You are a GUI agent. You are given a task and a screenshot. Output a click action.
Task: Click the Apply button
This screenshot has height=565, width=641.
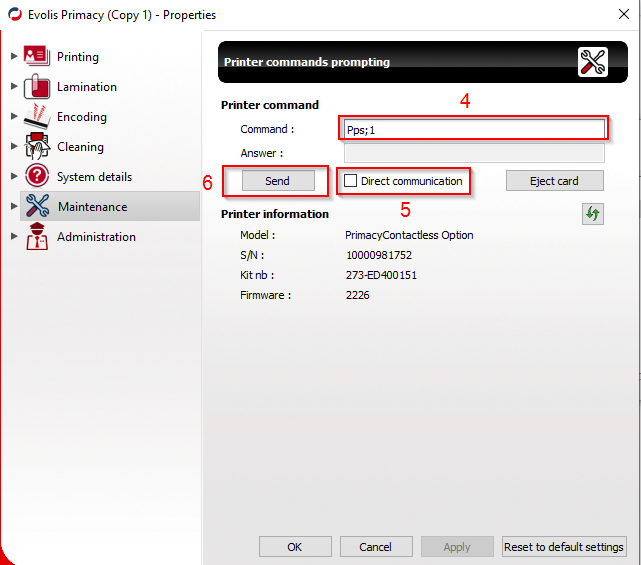[x=457, y=547]
